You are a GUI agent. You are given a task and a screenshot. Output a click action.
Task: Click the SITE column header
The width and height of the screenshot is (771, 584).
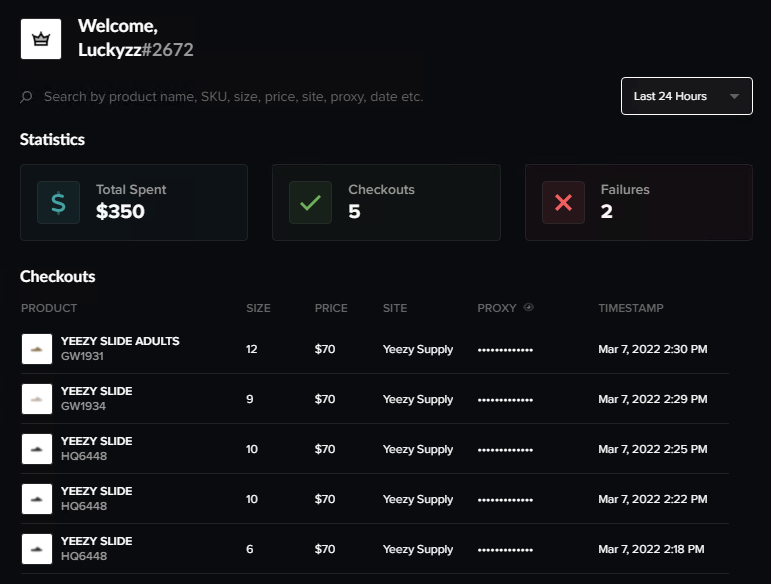[395, 308]
